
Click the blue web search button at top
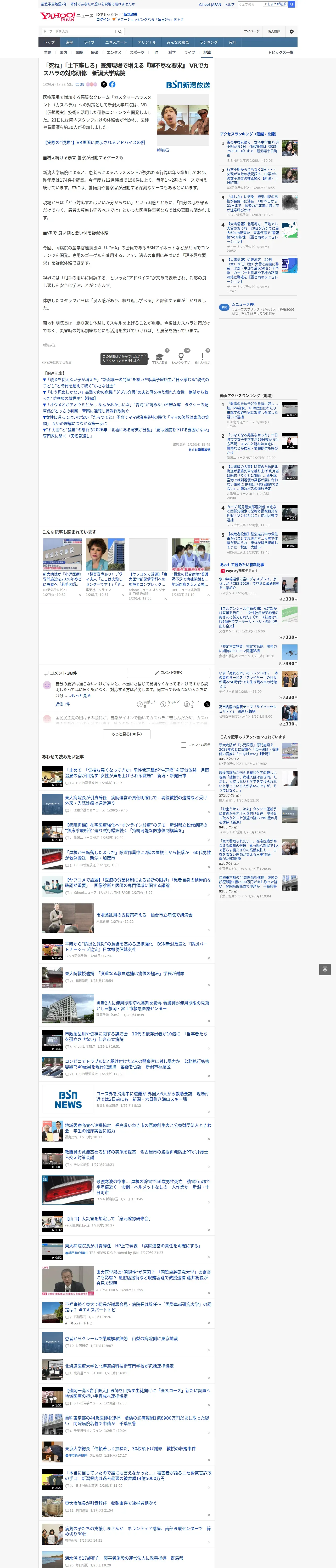[x=292, y=4]
